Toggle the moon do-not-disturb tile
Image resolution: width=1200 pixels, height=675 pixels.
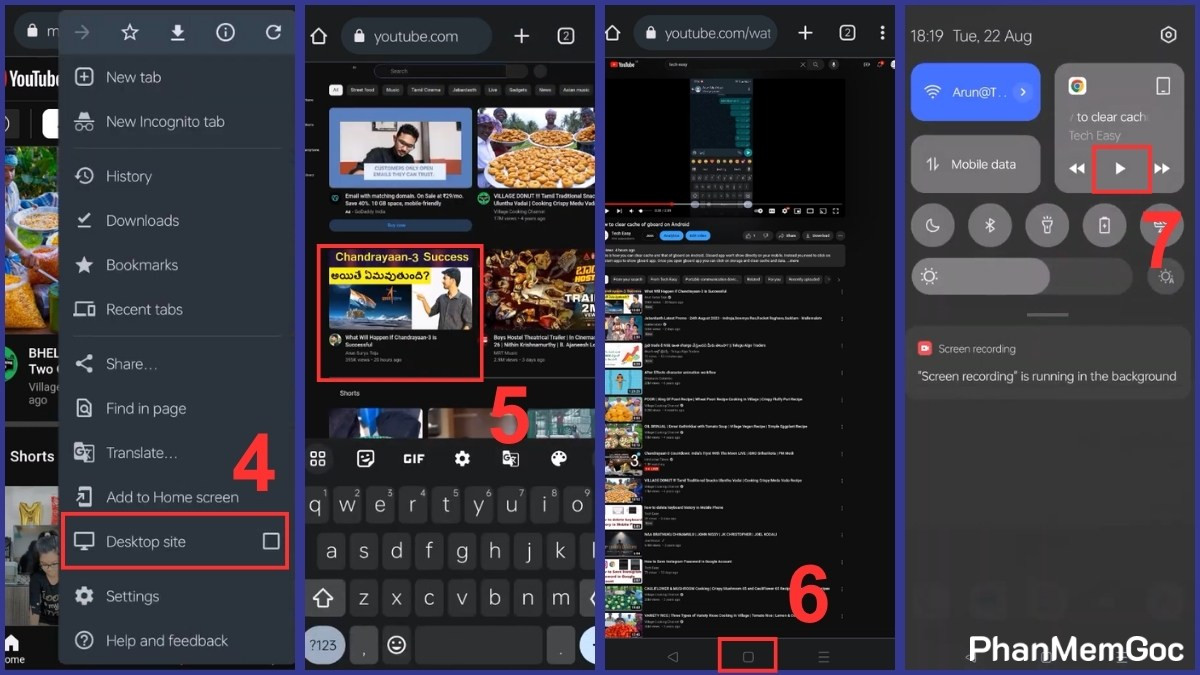pos(932,225)
